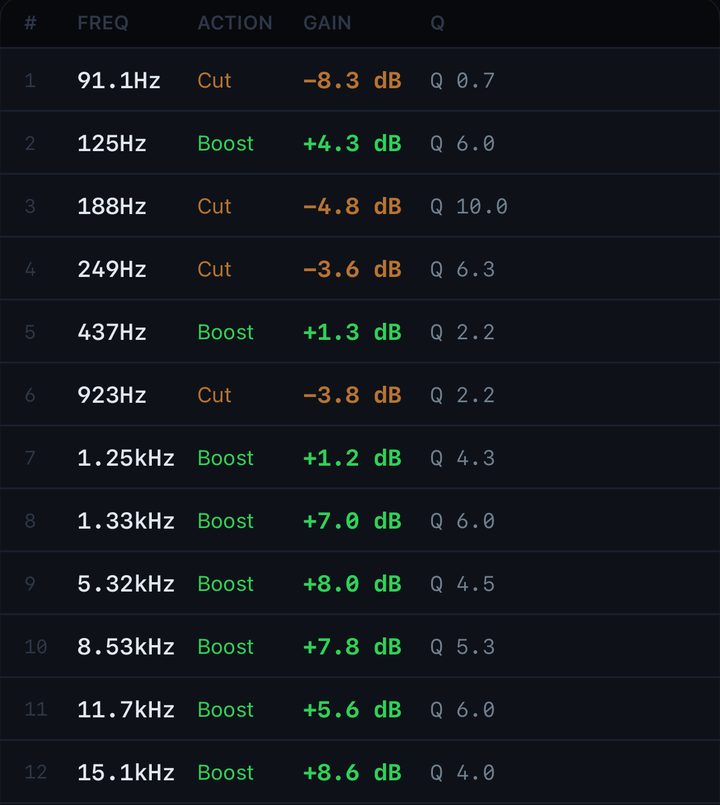Click the Boost label in the 8.53kHz row
720x805 pixels.
point(225,647)
